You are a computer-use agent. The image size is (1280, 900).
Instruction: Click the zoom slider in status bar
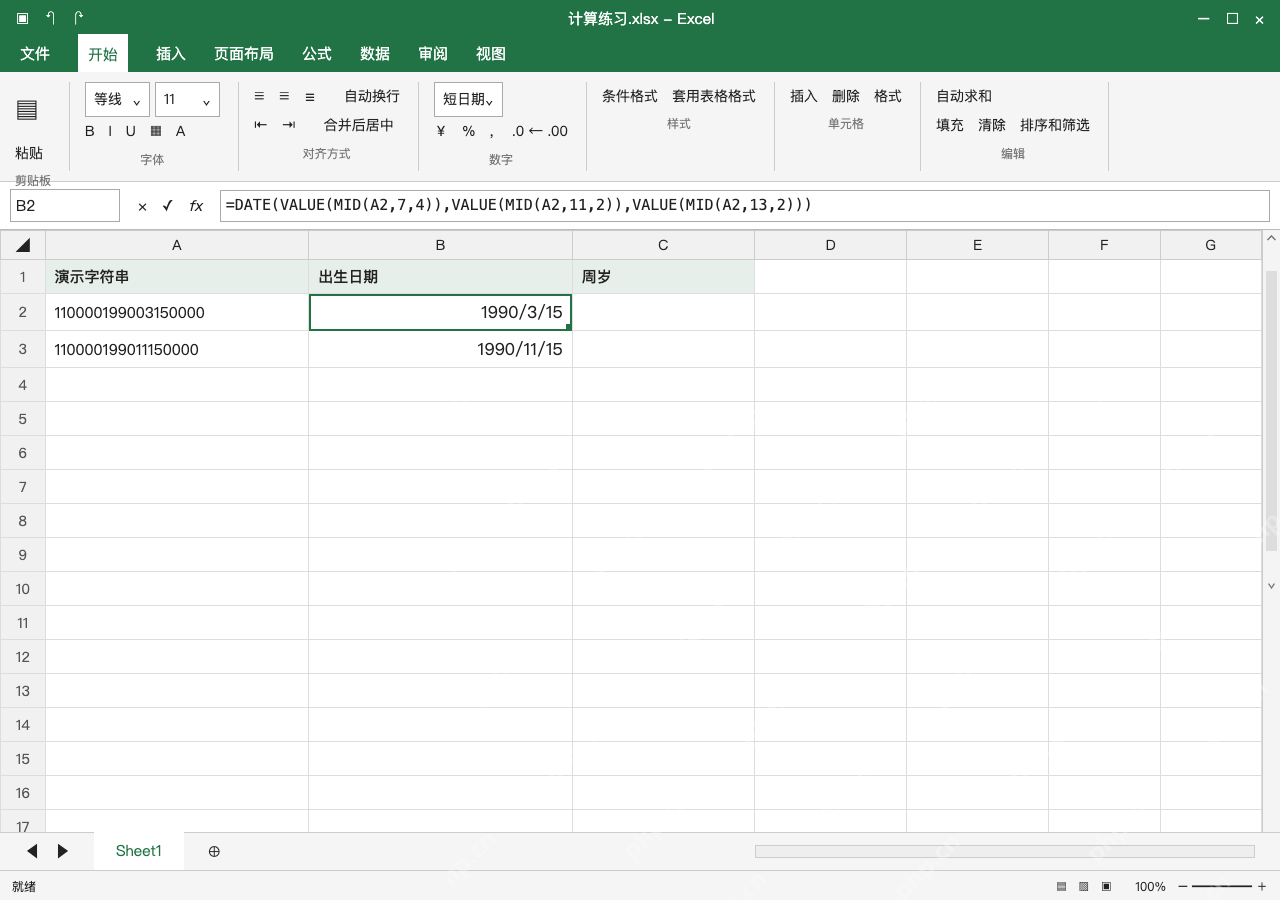tap(1222, 887)
